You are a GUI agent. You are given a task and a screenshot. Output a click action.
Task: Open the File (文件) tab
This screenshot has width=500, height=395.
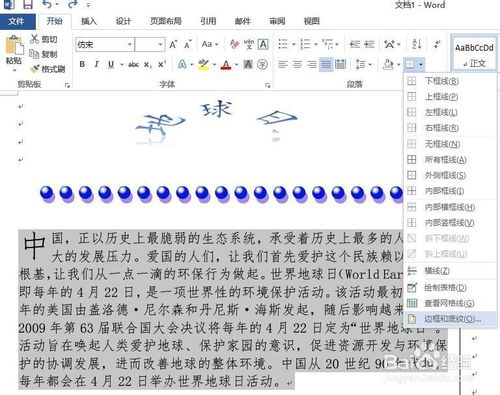[16, 21]
